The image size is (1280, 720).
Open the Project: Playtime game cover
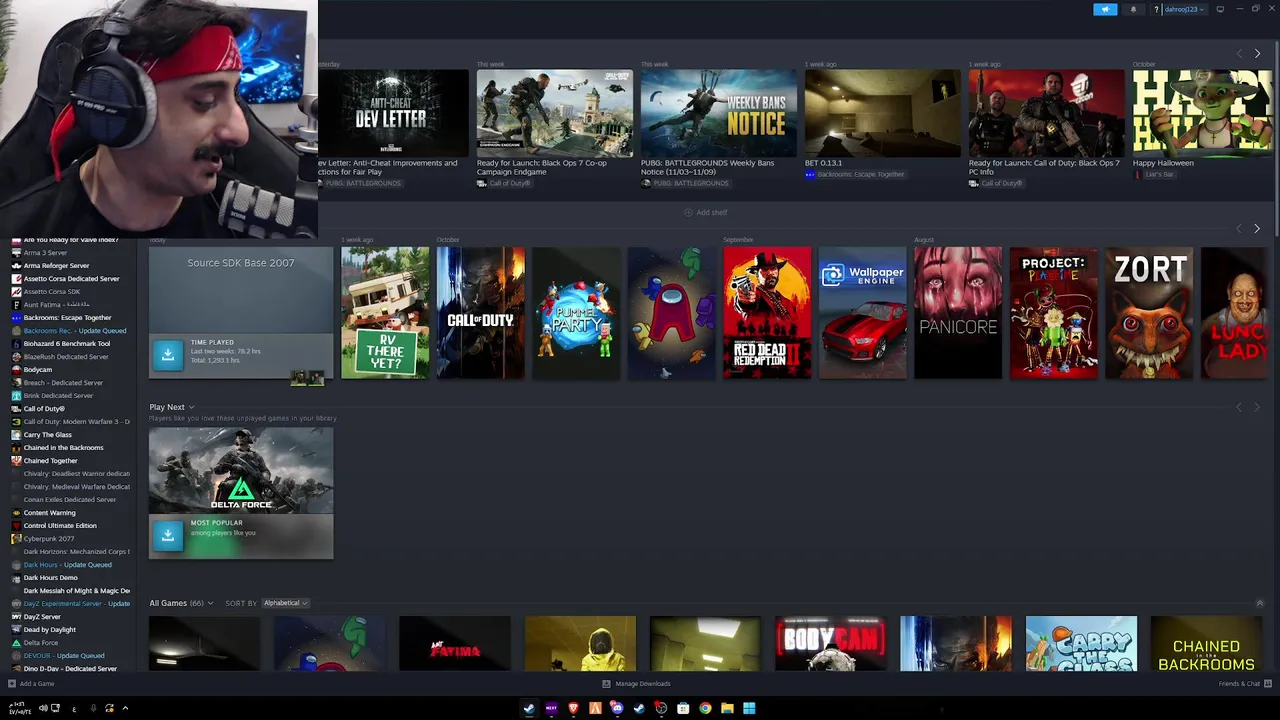point(1054,313)
